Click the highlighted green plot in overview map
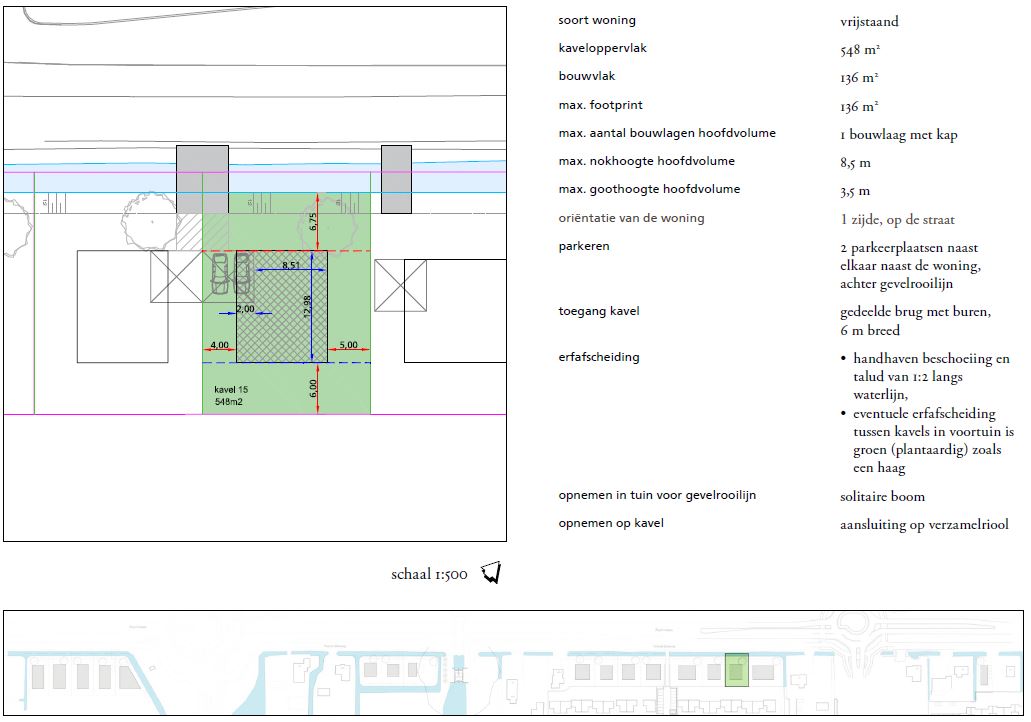Screen dimensions: 1031x722 (737, 670)
